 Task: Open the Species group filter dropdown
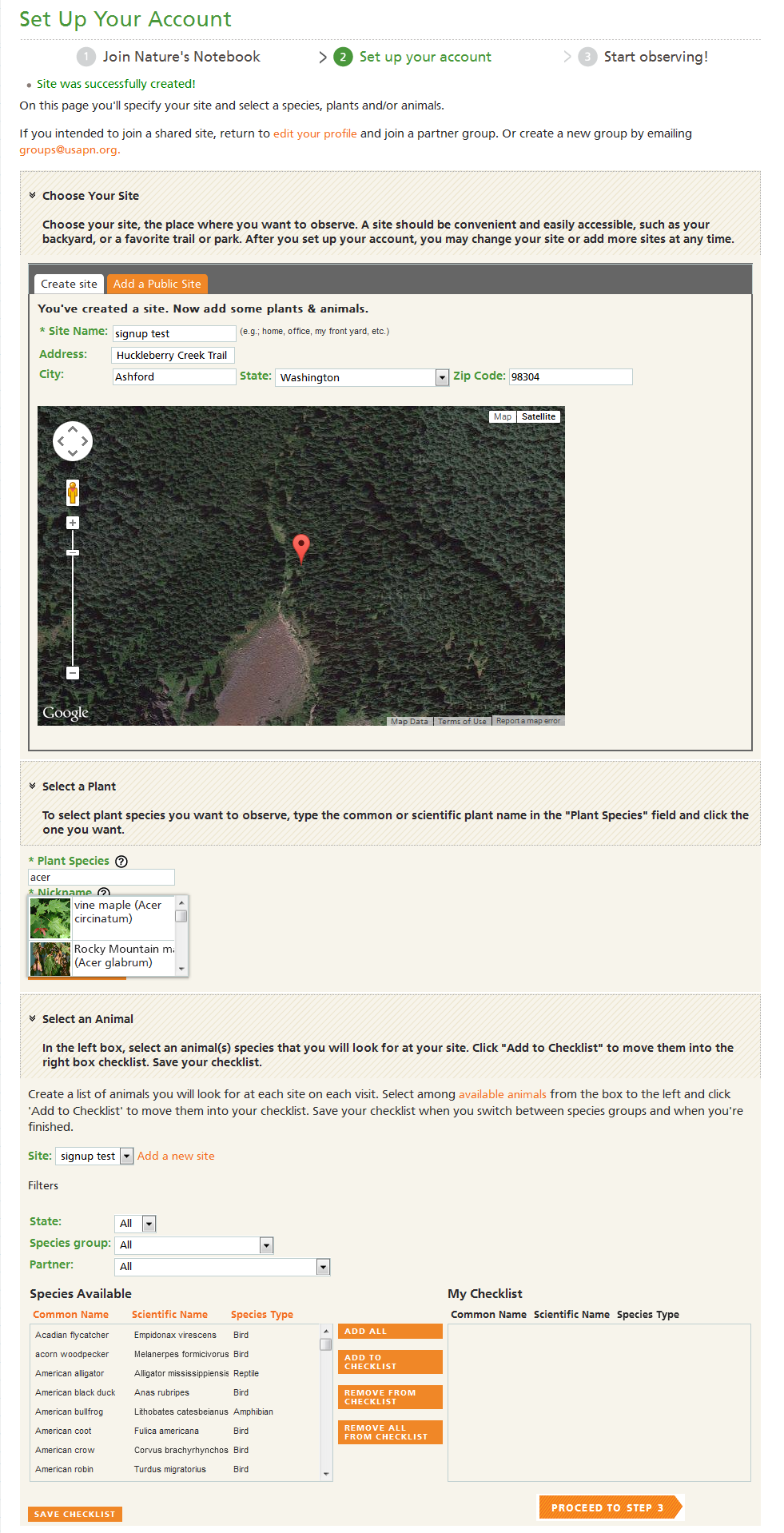click(194, 1245)
